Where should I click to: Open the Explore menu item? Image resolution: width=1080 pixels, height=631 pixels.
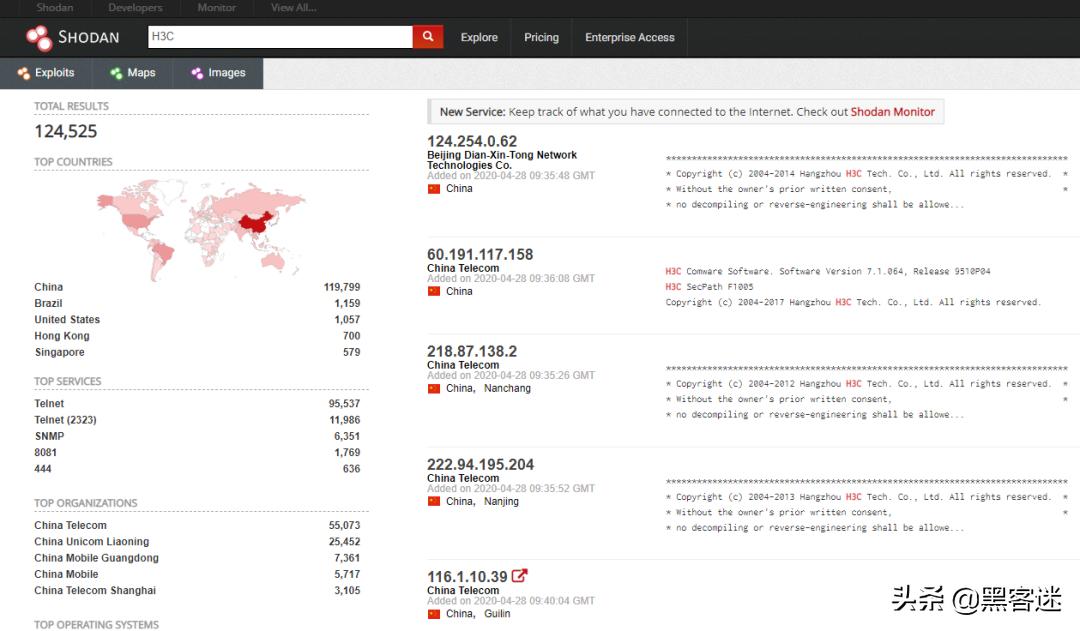point(479,38)
